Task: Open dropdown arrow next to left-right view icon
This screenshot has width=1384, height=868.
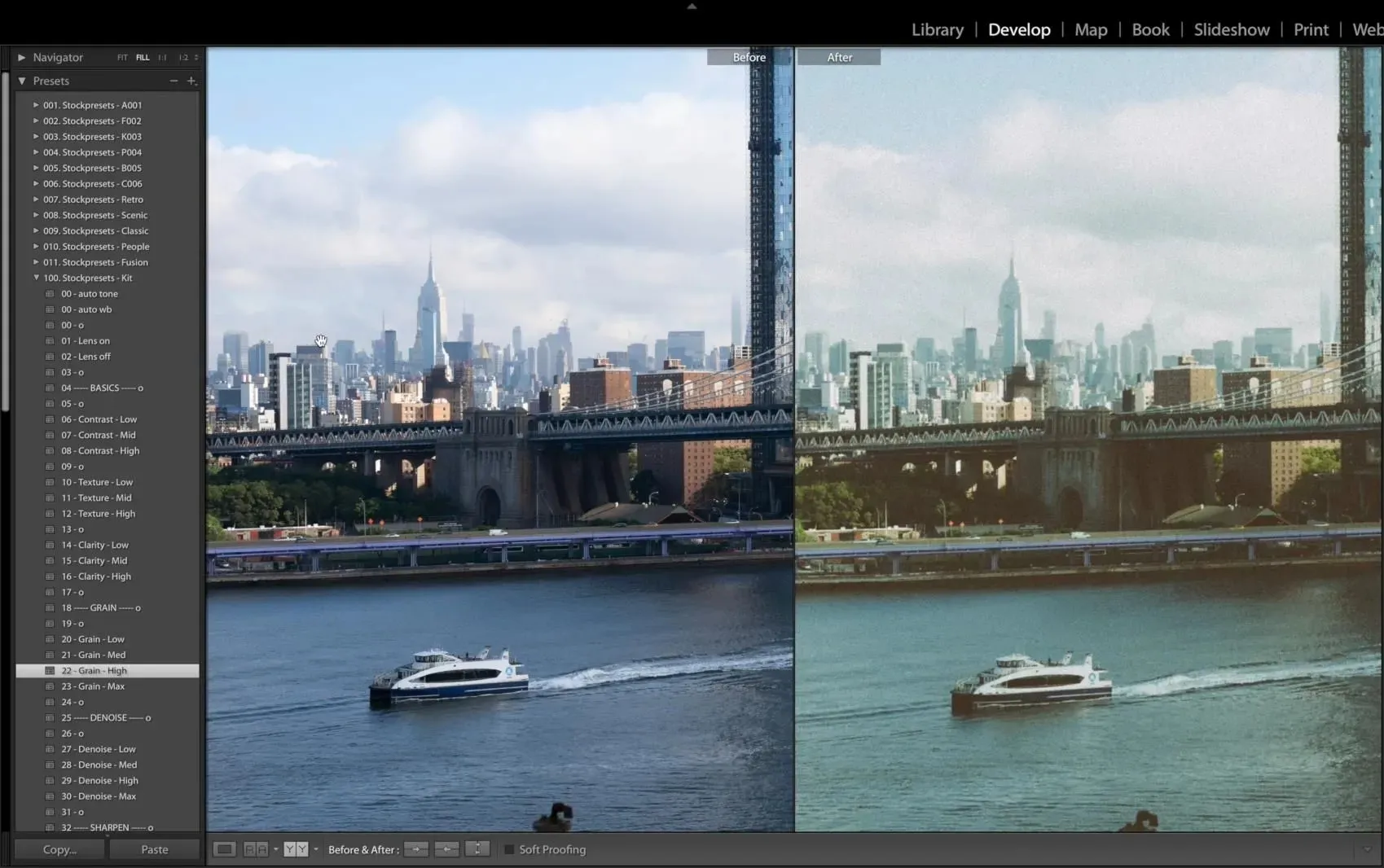Action: 275,849
